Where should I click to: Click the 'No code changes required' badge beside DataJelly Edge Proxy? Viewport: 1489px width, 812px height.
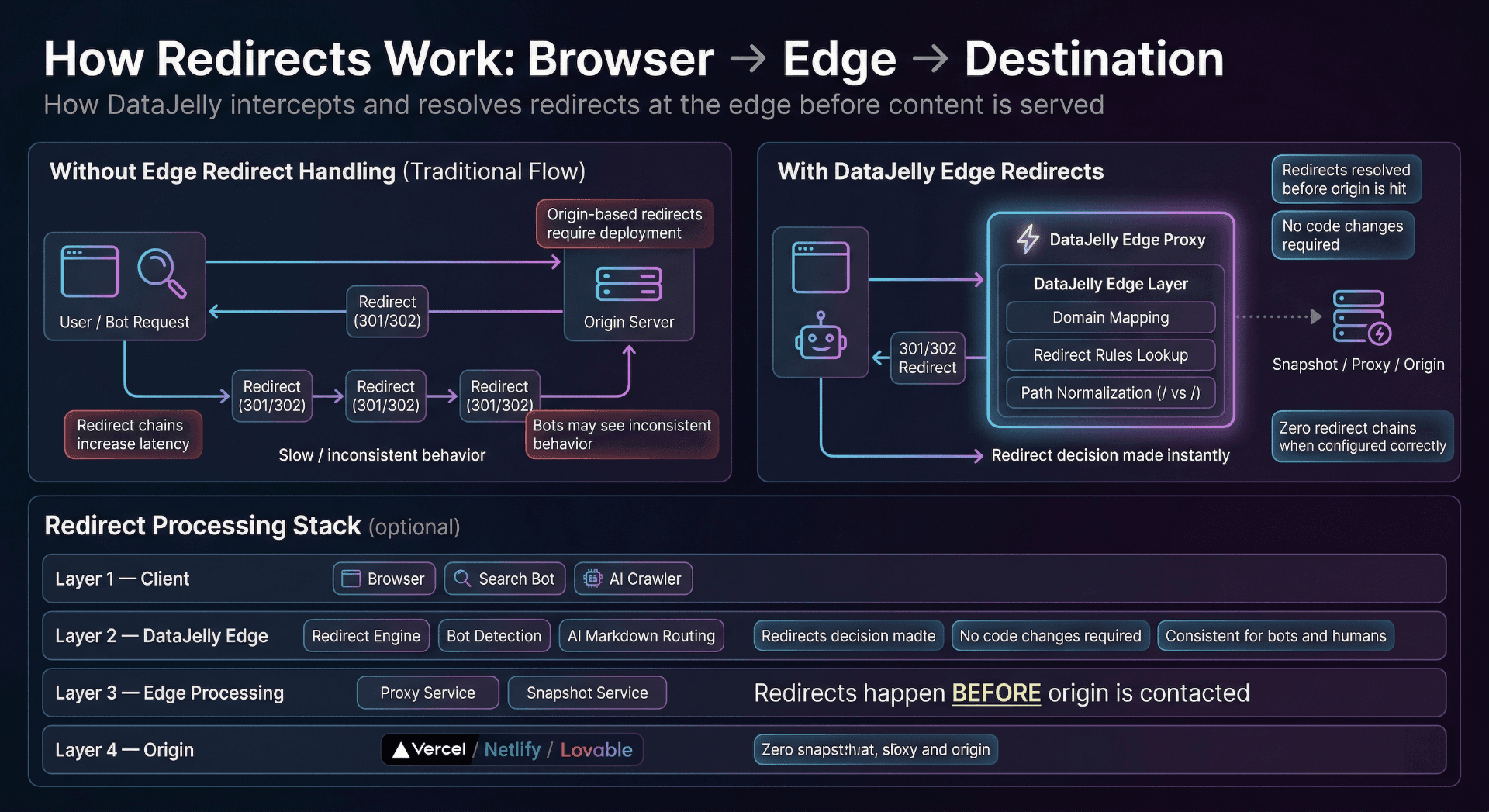point(1342,235)
